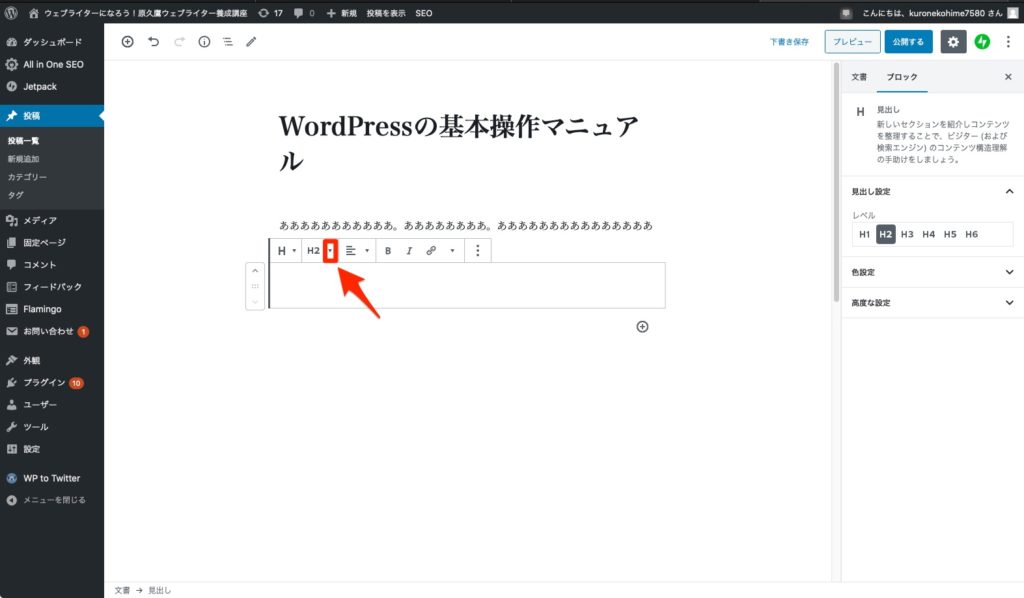Open the comments bubble in admin bar
Screen dimensions: 1024x598
coord(304,13)
